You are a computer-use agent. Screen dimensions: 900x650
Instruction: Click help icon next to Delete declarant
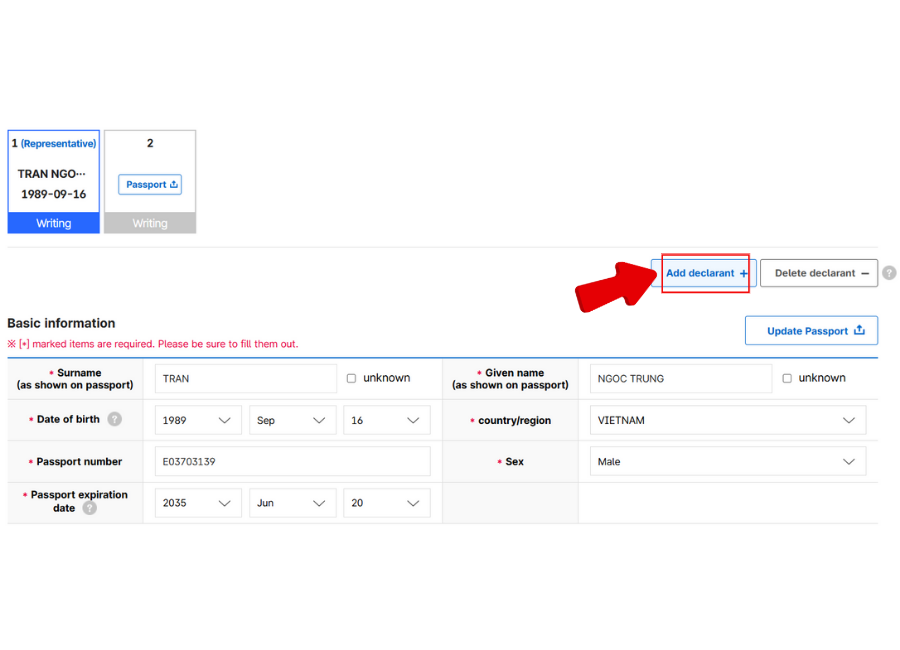point(889,273)
